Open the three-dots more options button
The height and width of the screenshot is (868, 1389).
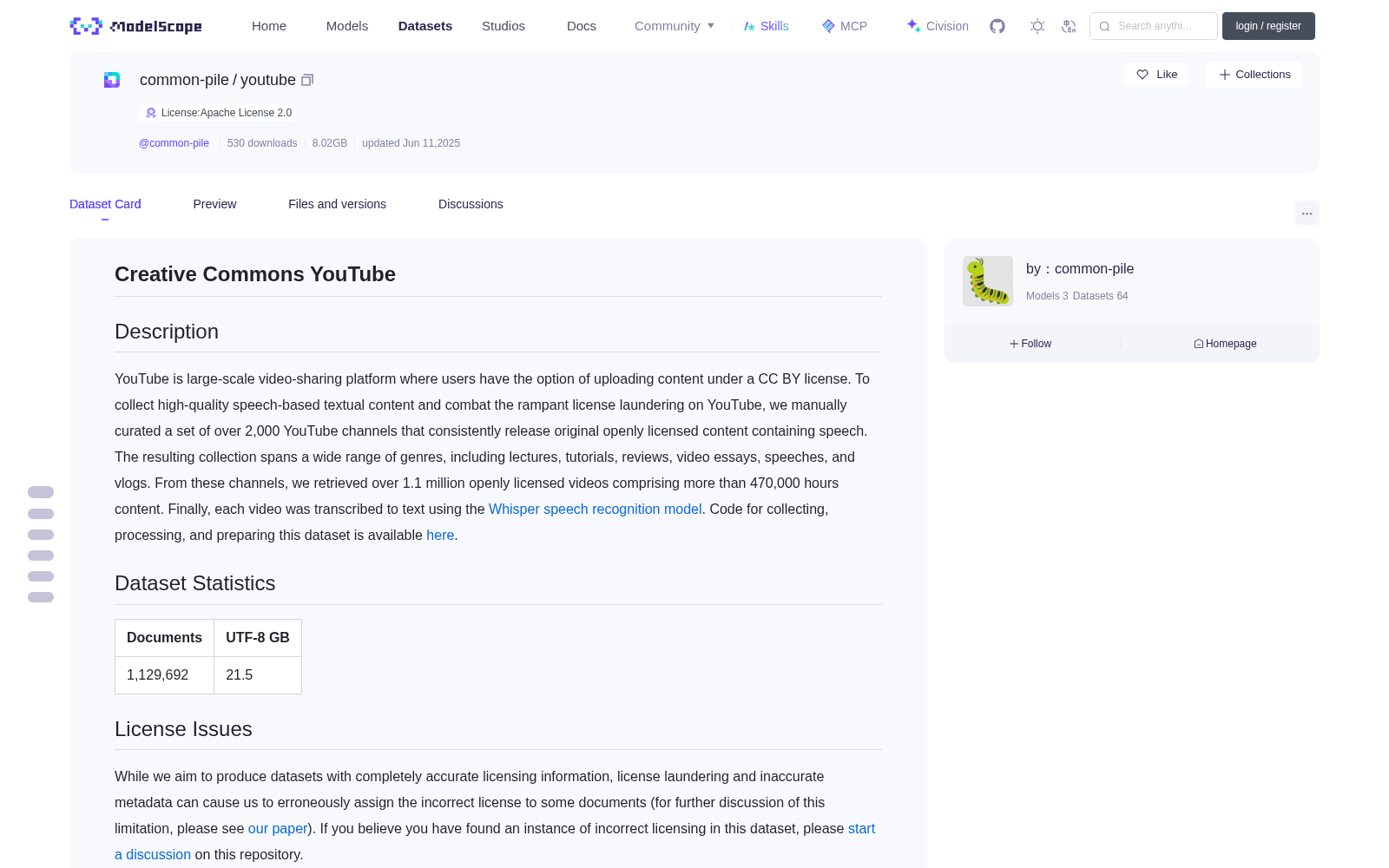coord(1307,213)
